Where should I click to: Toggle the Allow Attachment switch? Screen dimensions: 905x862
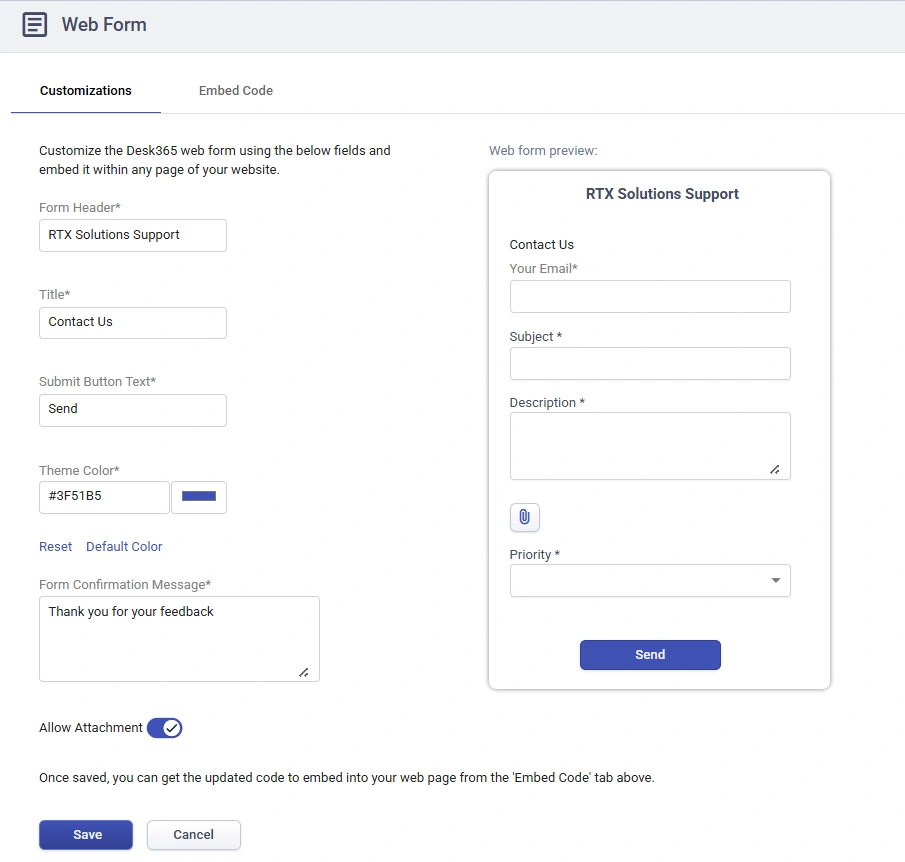click(x=164, y=728)
